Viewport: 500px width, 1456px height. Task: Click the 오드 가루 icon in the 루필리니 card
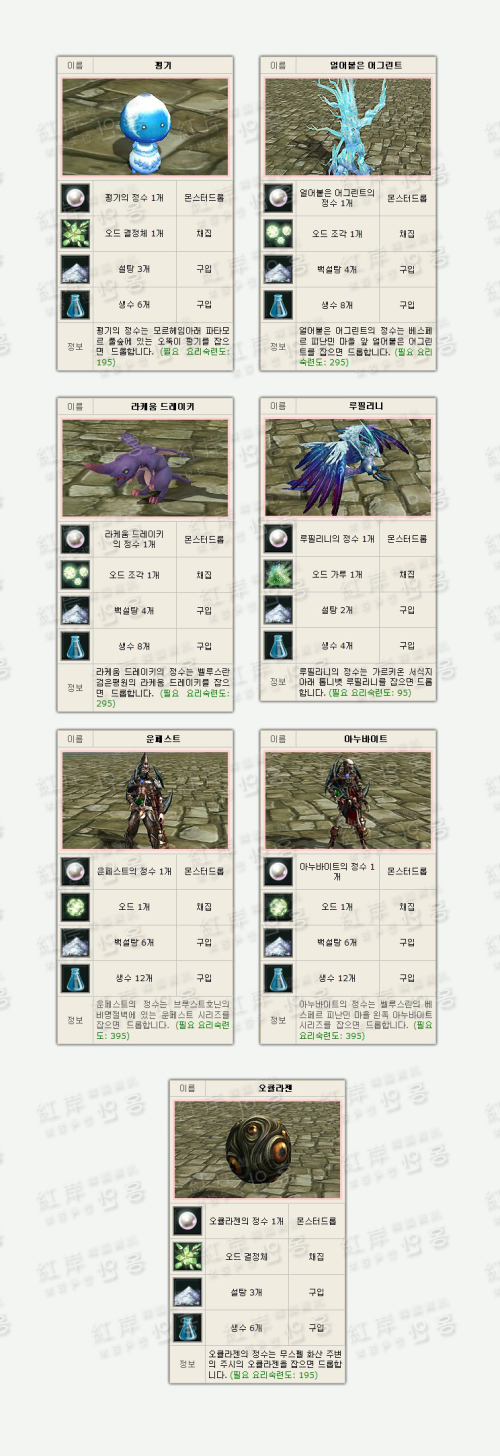pyautogui.click(x=278, y=574)
